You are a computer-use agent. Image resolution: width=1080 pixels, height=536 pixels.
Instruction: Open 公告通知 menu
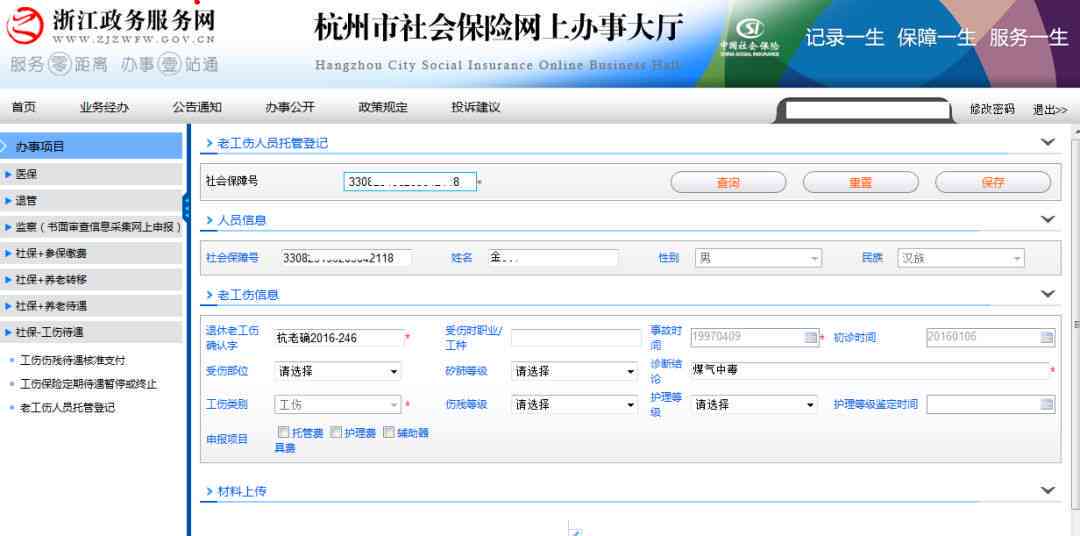[x=197, y=107]
